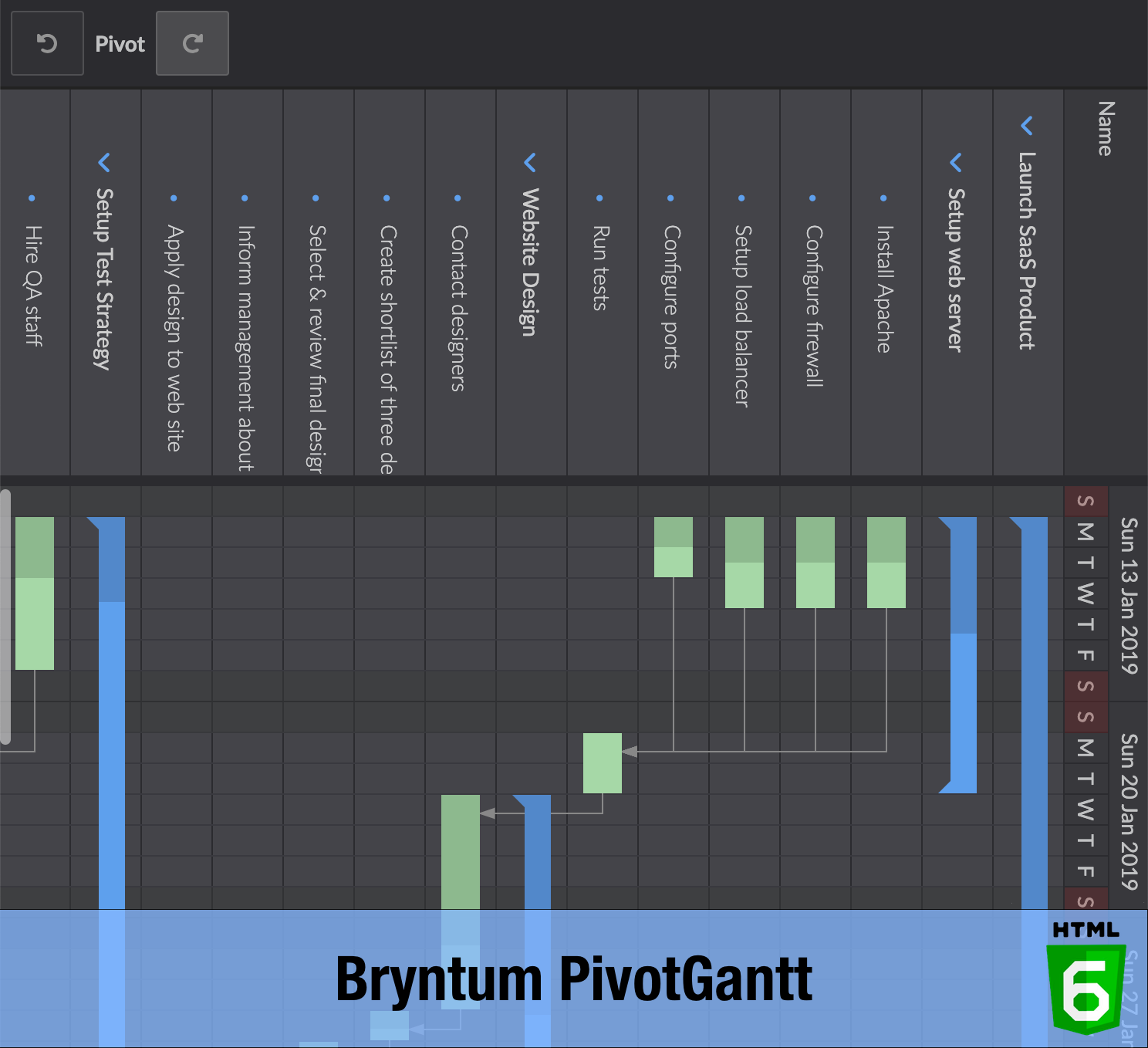Collapse the Launch SaaS Product group
The height and width of the screenshot is (1048, 1148).
pyautogui.click(x=1026, y=125)
